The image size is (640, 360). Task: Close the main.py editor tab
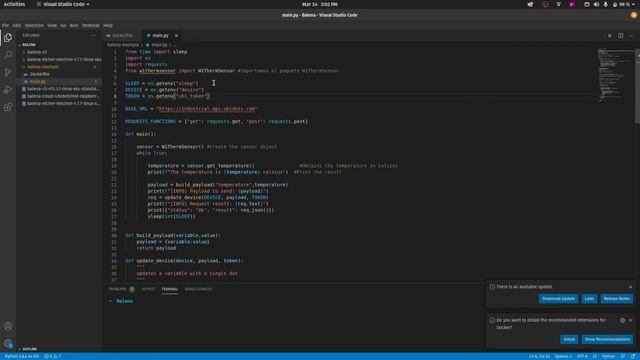click(x=176, y=36)
